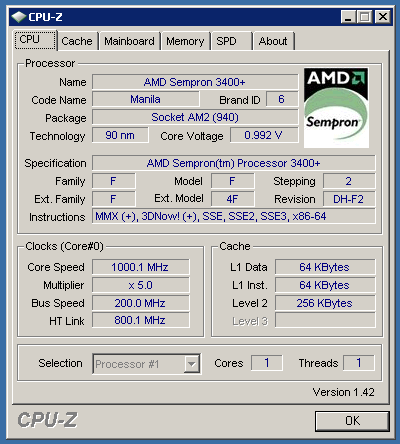This screenshot has width=400, height=444.
Task: Click the CPU-Z title bar diamond icon
Action: pyautogui.click(x=19, y=17)
